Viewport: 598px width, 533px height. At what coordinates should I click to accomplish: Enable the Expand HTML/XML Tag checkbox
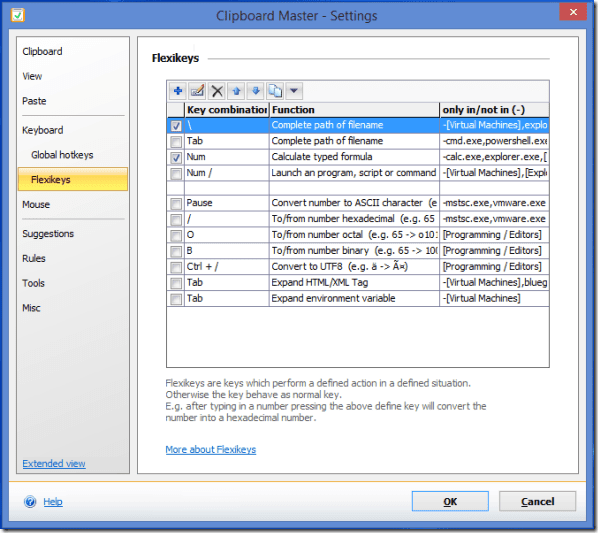click(176, 283)
